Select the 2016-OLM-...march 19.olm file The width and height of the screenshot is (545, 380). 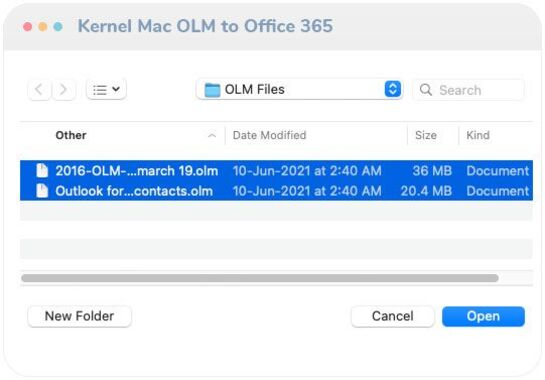pyautogui.click(x=276, y=171)
